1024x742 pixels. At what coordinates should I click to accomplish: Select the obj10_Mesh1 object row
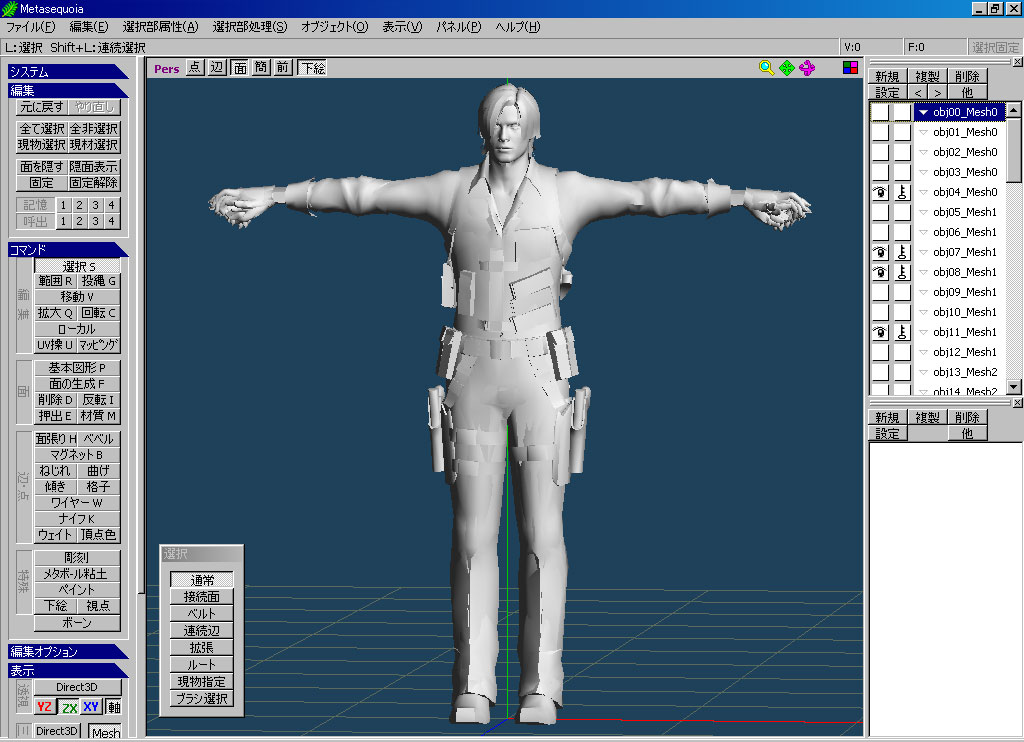coord(938,312)
